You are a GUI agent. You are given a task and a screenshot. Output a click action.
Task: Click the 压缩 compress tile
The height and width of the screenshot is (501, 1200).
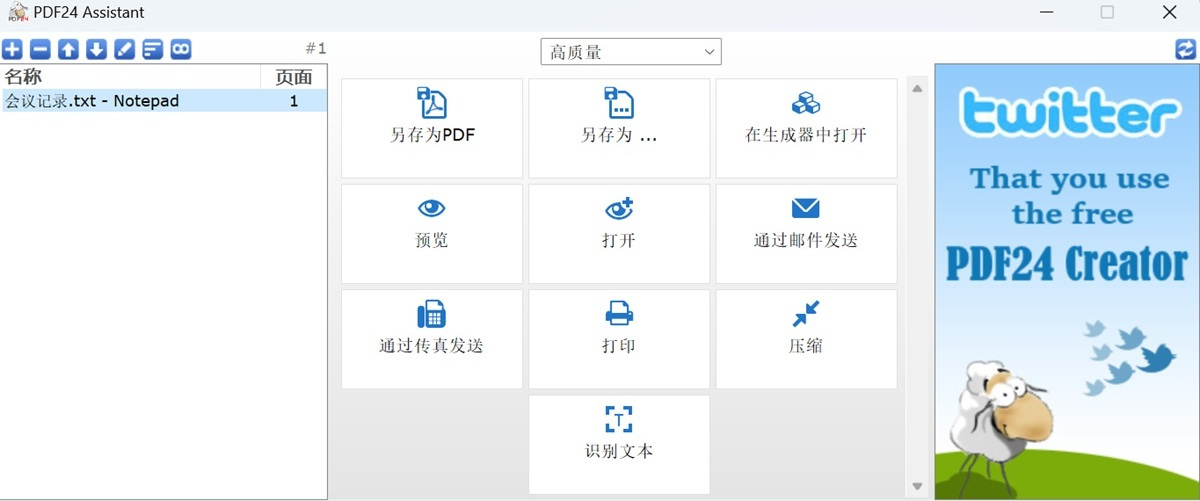(806, 339)
